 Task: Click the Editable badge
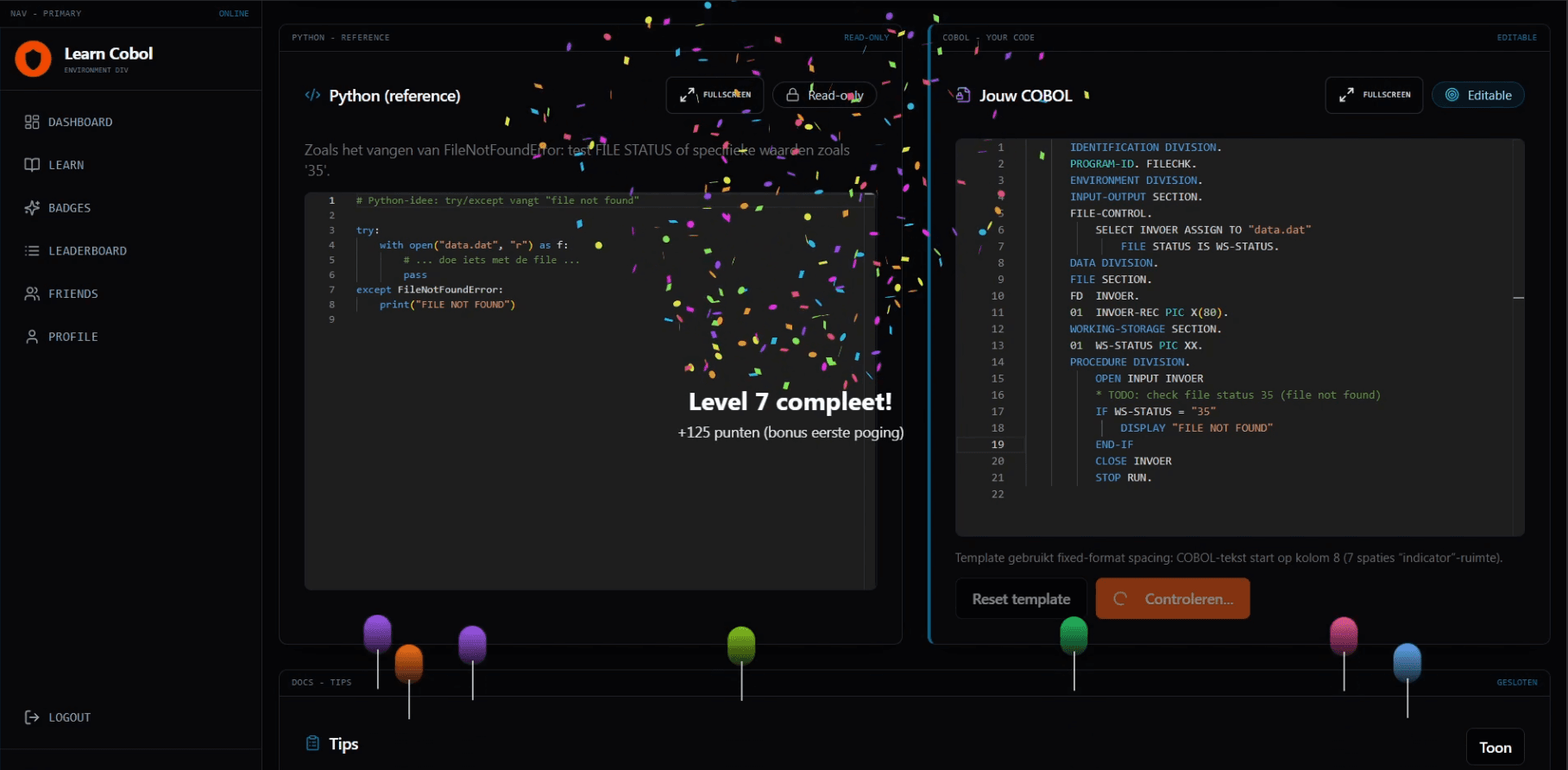tap(1478, 95)
